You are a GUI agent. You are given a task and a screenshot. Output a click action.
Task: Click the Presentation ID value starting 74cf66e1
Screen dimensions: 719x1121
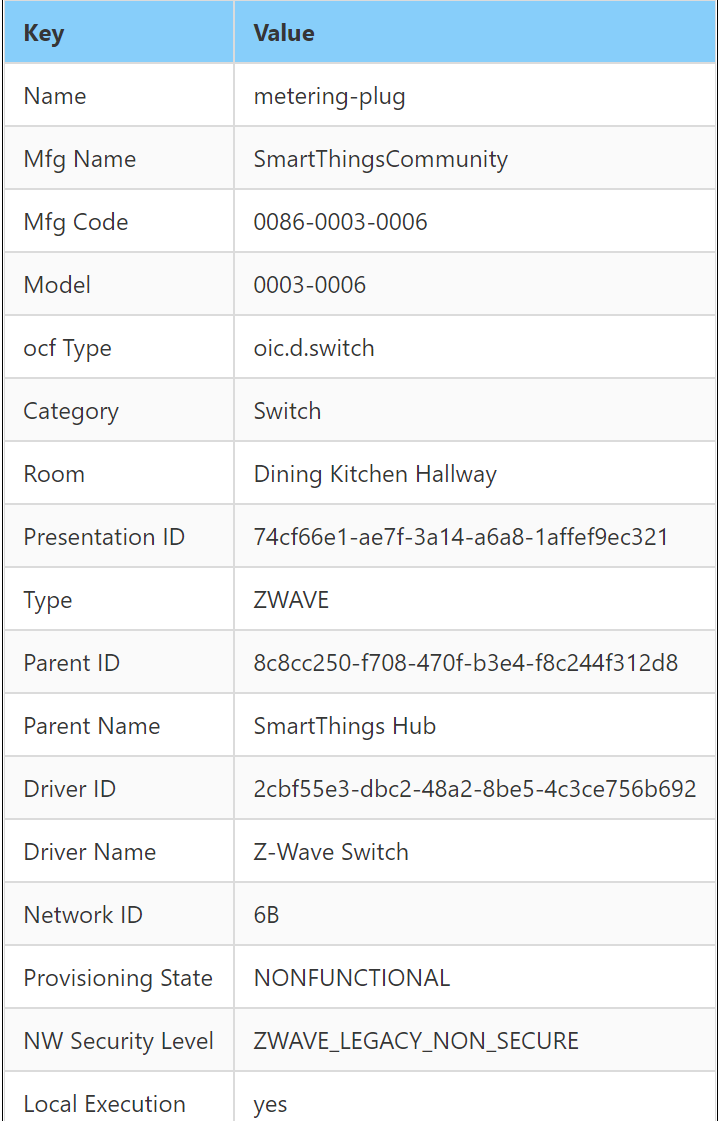(461, 537)
